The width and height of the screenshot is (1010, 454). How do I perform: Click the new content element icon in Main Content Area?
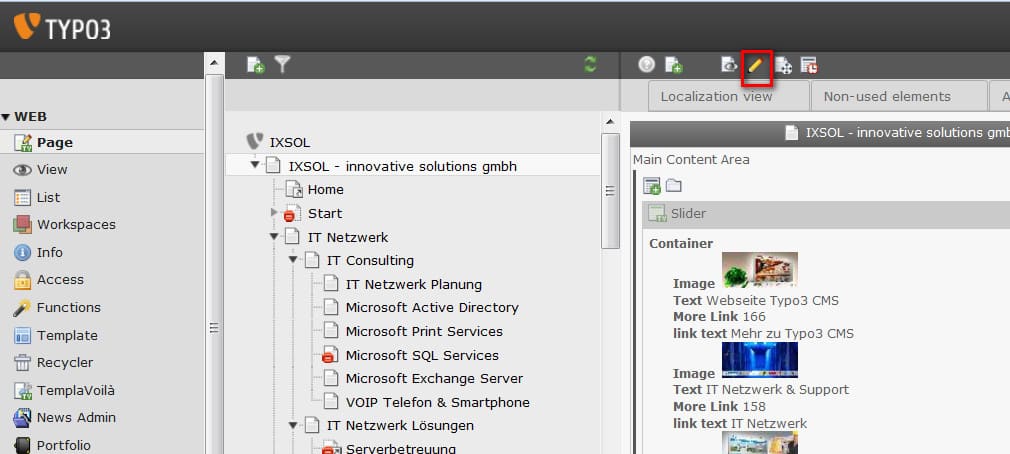[652, 186]
